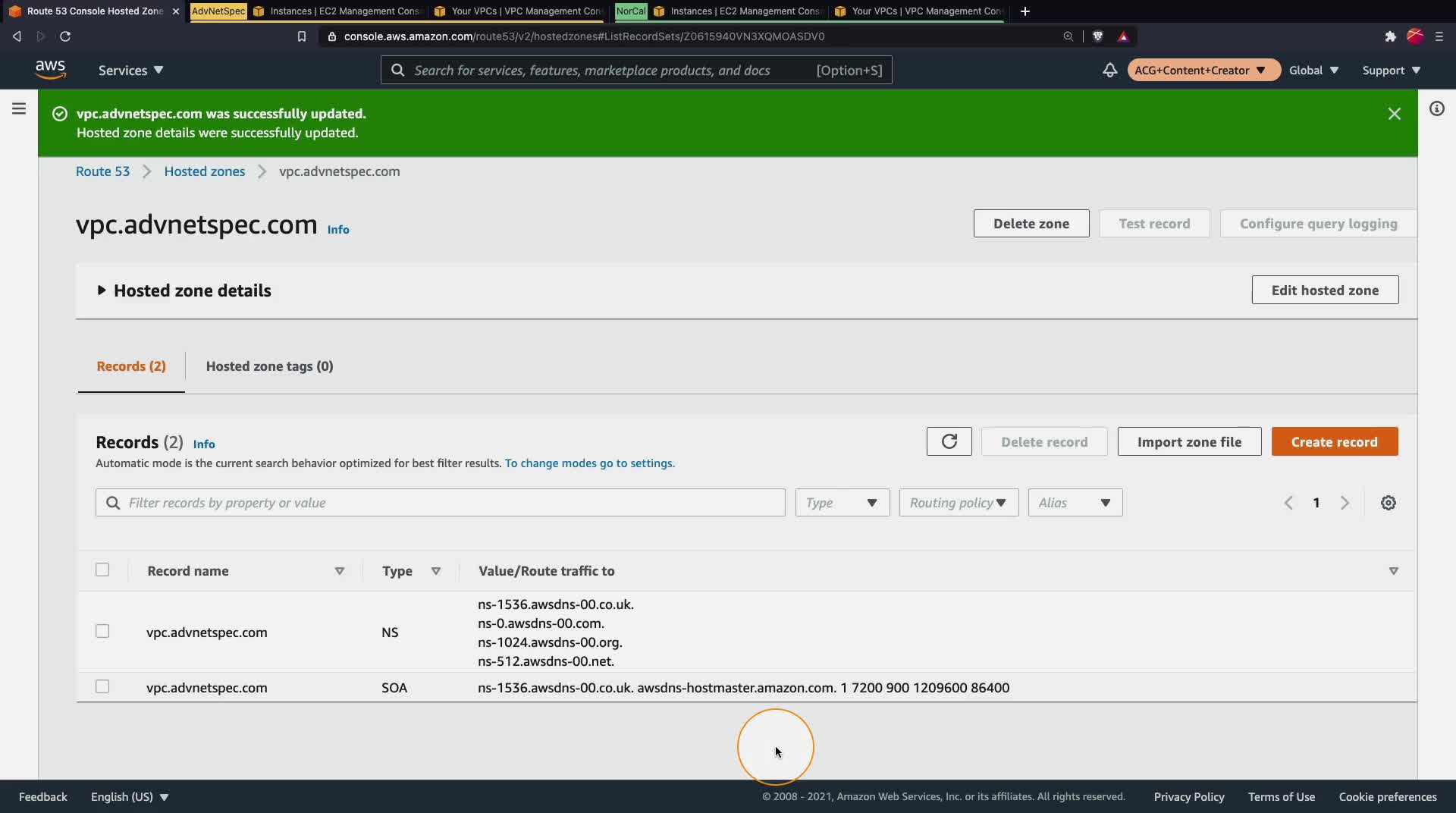The width and height of the screenshot is (1456, 813).
Task: Click the browser address bar URL
Action: pyautogui.click(x=584, y=36)
